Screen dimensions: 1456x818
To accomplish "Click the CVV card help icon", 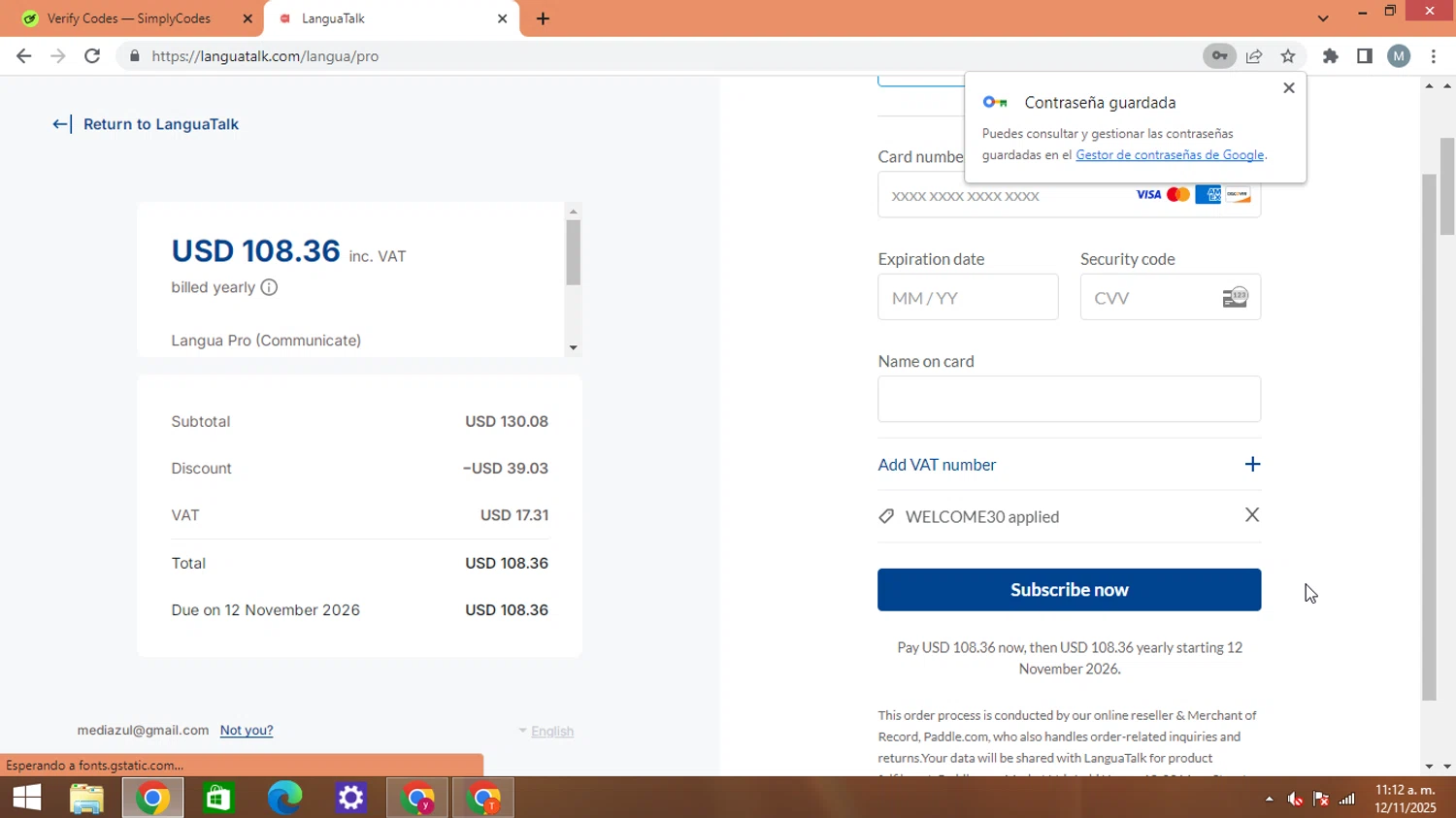I will [1235, 297].
